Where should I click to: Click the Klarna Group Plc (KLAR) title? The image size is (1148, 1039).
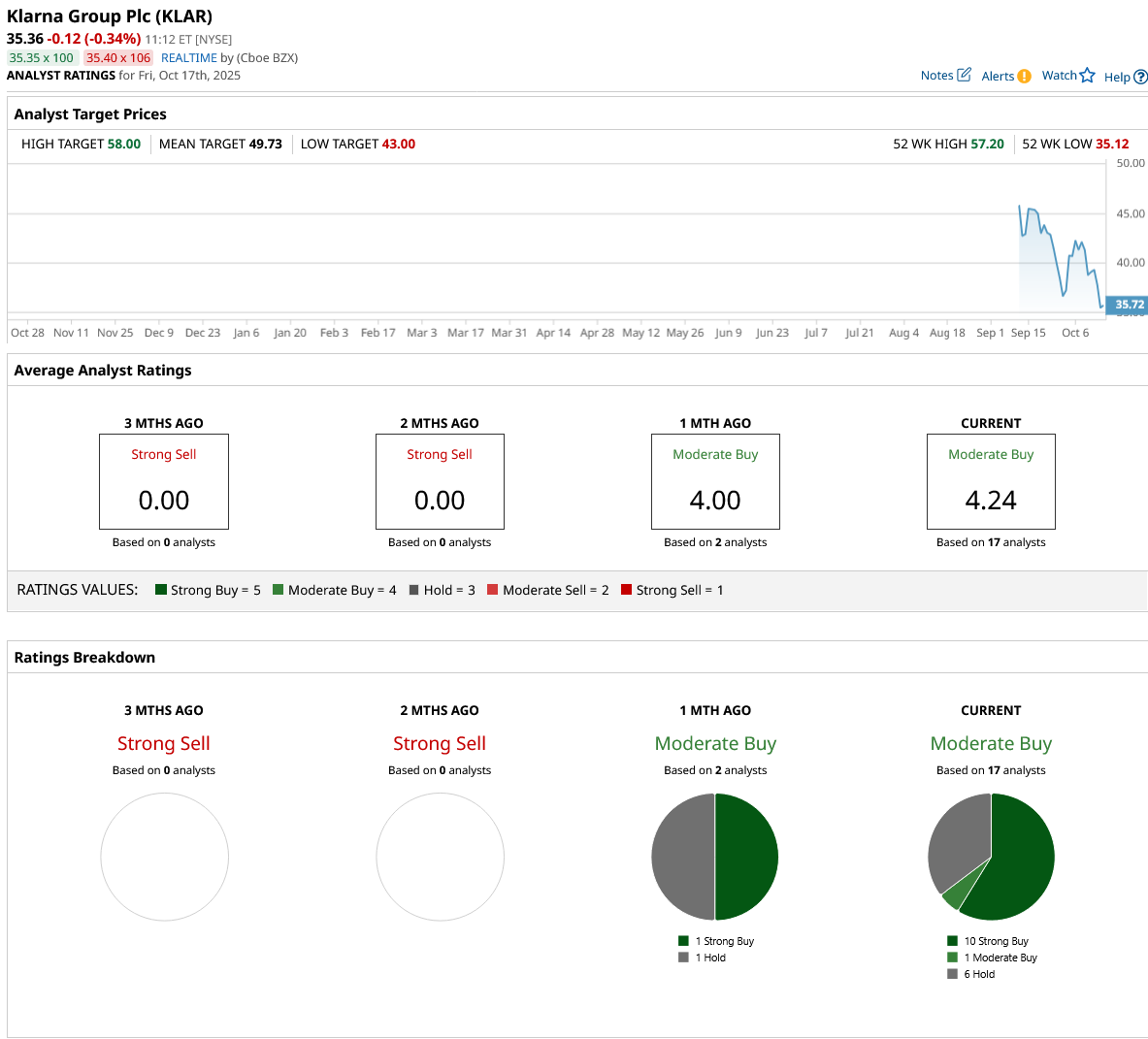pos(110,16)
